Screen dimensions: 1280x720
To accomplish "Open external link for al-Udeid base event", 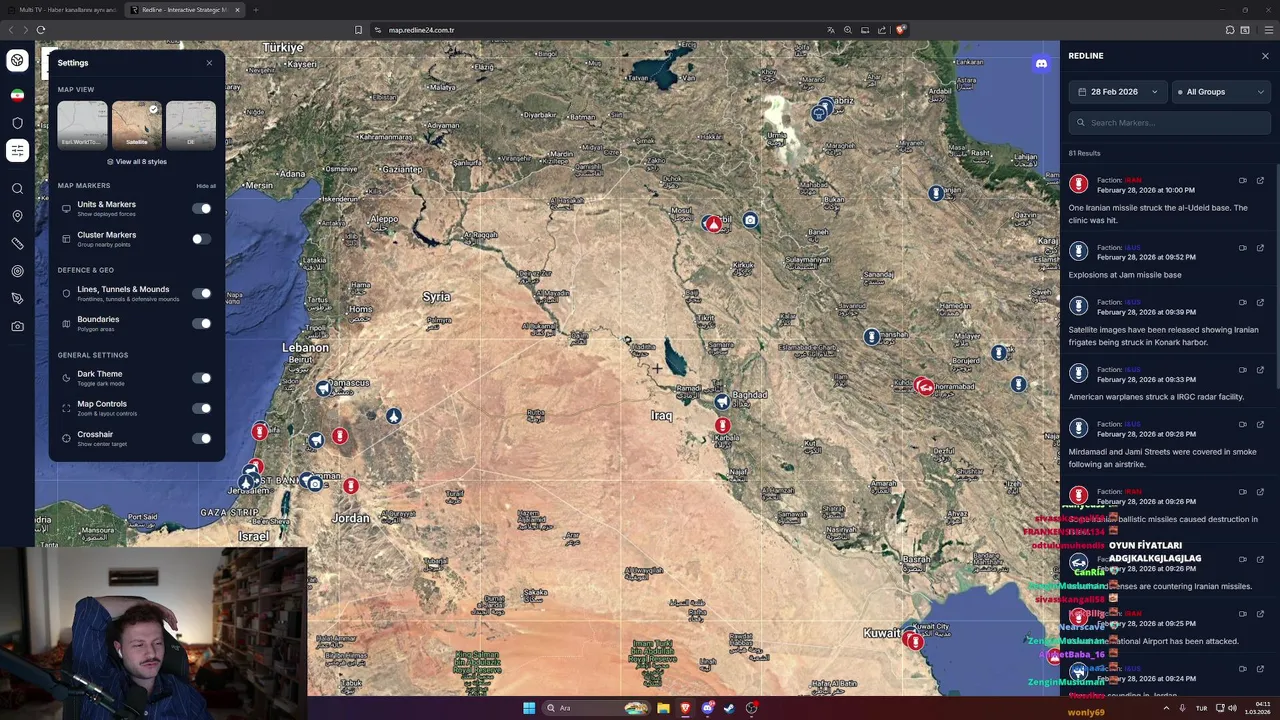I will [x=1260, y=181].
